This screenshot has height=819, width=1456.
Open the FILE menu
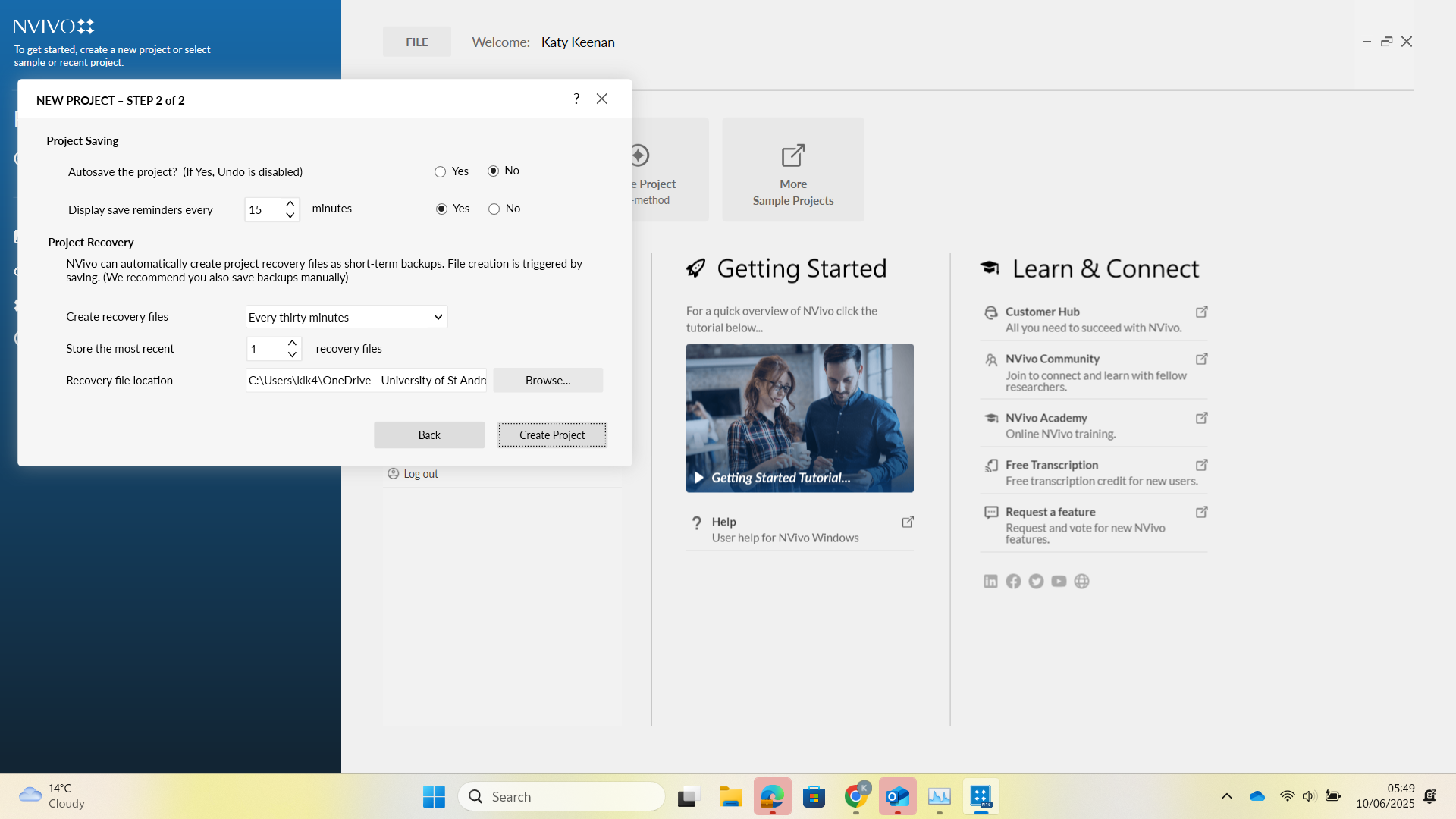416,42
